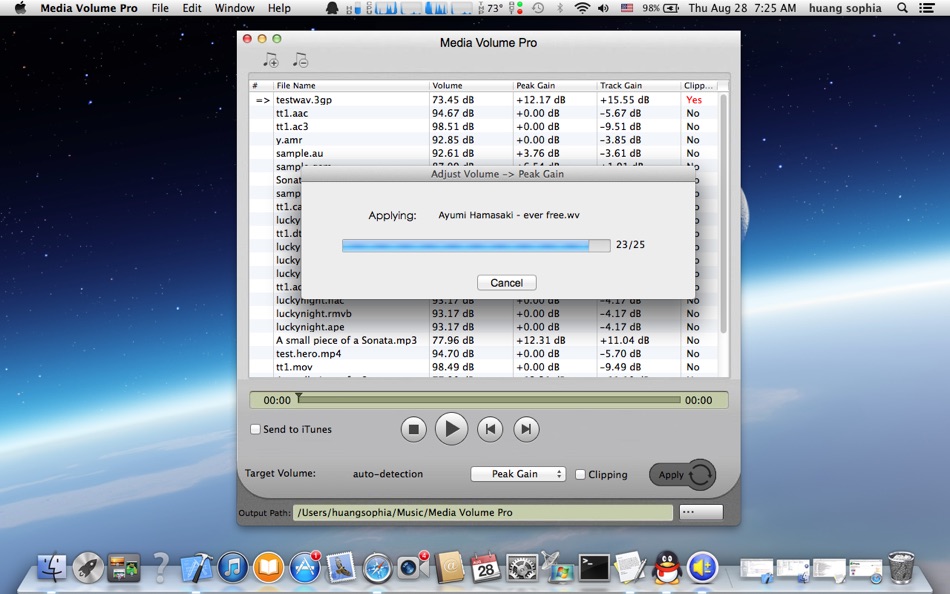
Task: Select the luckynight.ape file row
Action: [483, 327]
